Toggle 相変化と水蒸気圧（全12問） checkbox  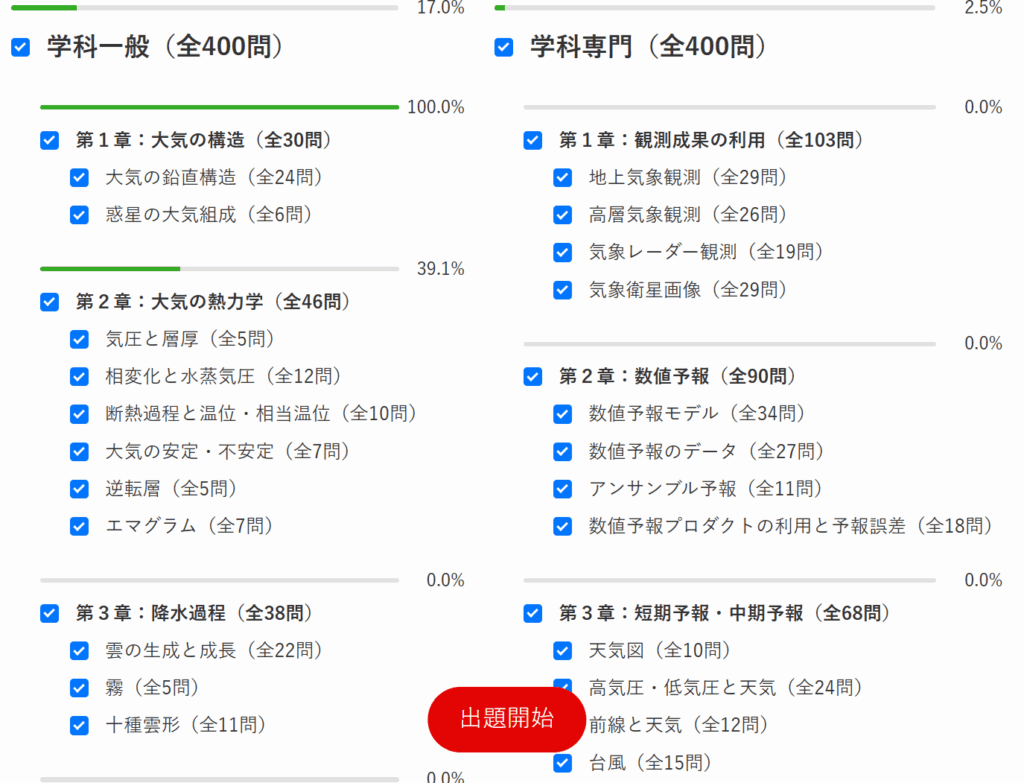coord(80,377)
